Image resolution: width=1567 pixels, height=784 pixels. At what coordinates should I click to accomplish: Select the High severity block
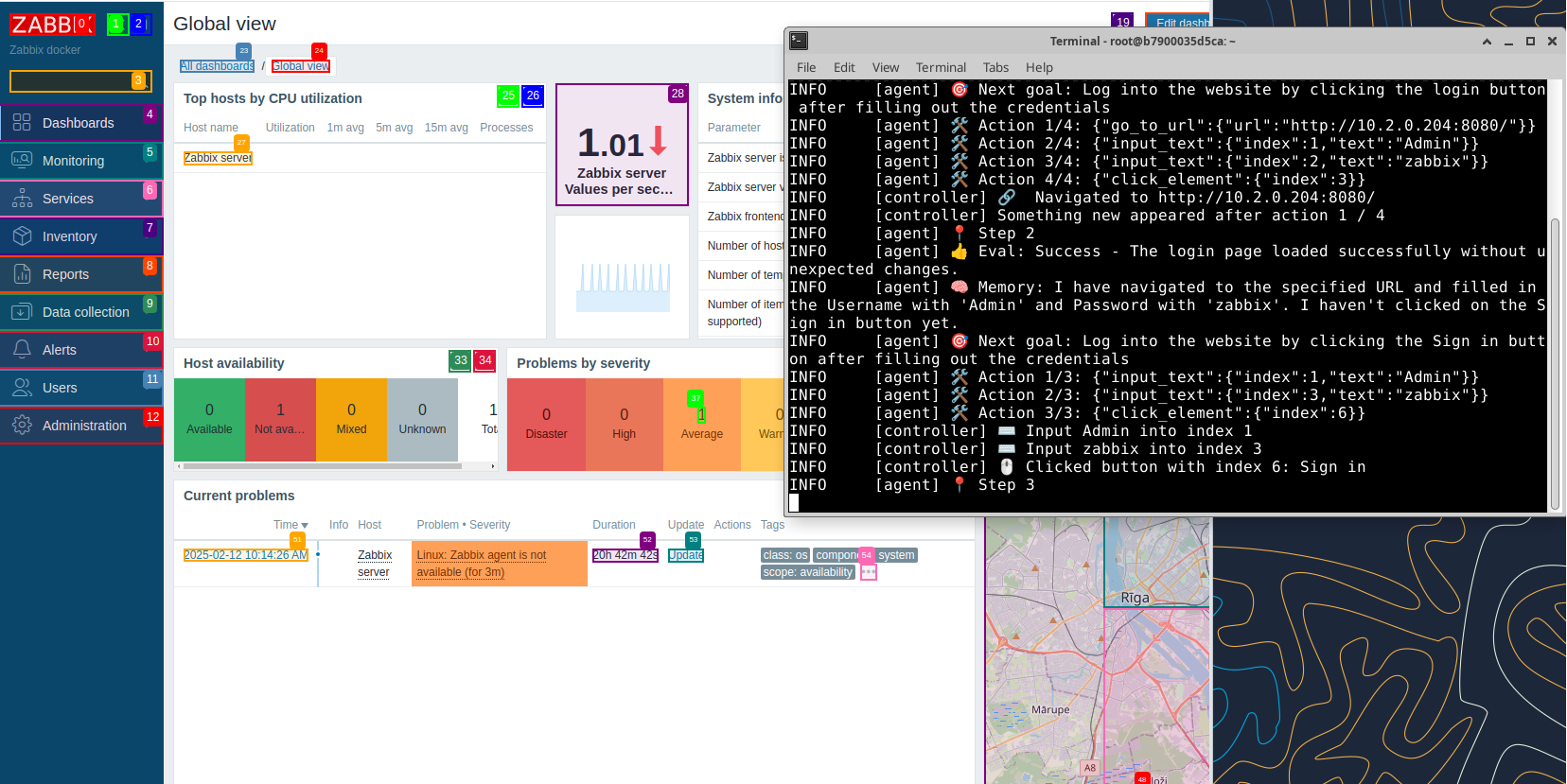[x=625, y=424]
